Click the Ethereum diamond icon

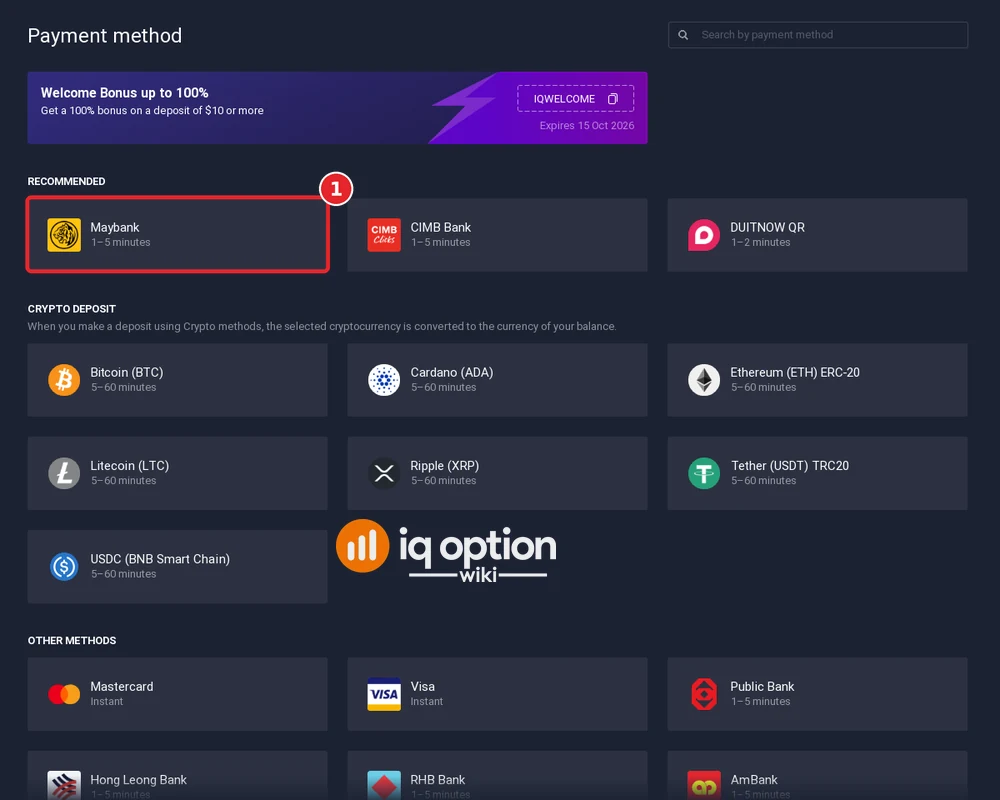point(704,380)
